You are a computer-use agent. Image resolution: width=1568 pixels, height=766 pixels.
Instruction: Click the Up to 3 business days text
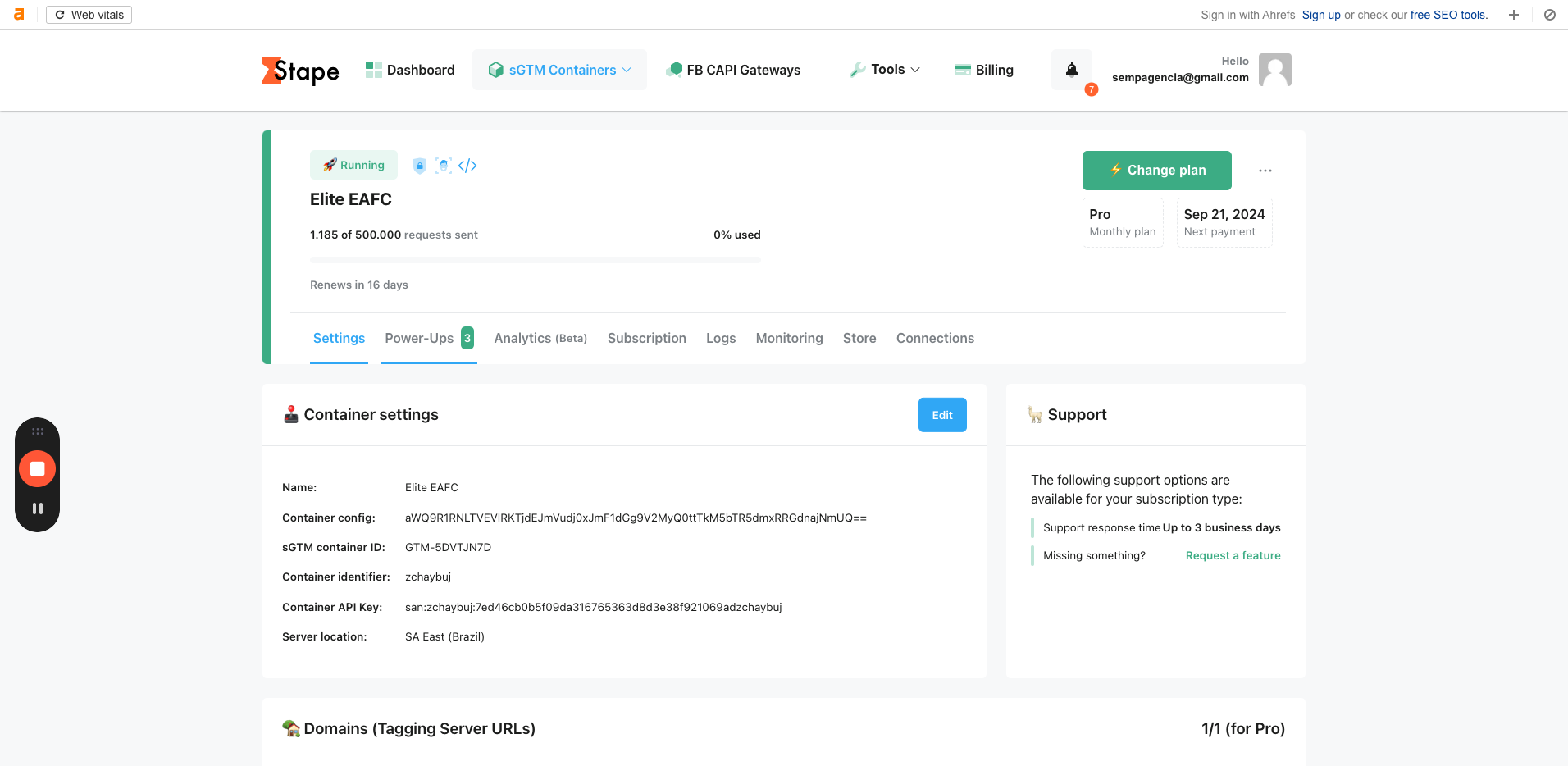point(1221,527)
